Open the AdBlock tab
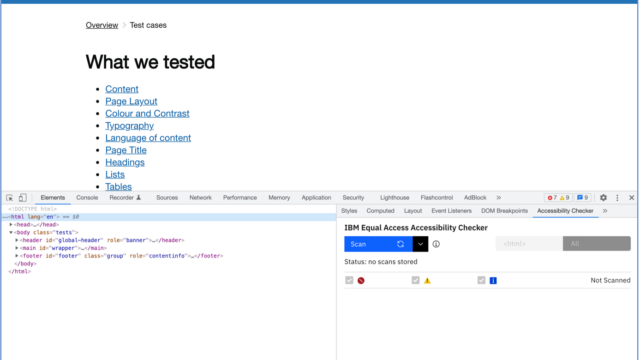The image size is (640, 360). tap(475, 198)
